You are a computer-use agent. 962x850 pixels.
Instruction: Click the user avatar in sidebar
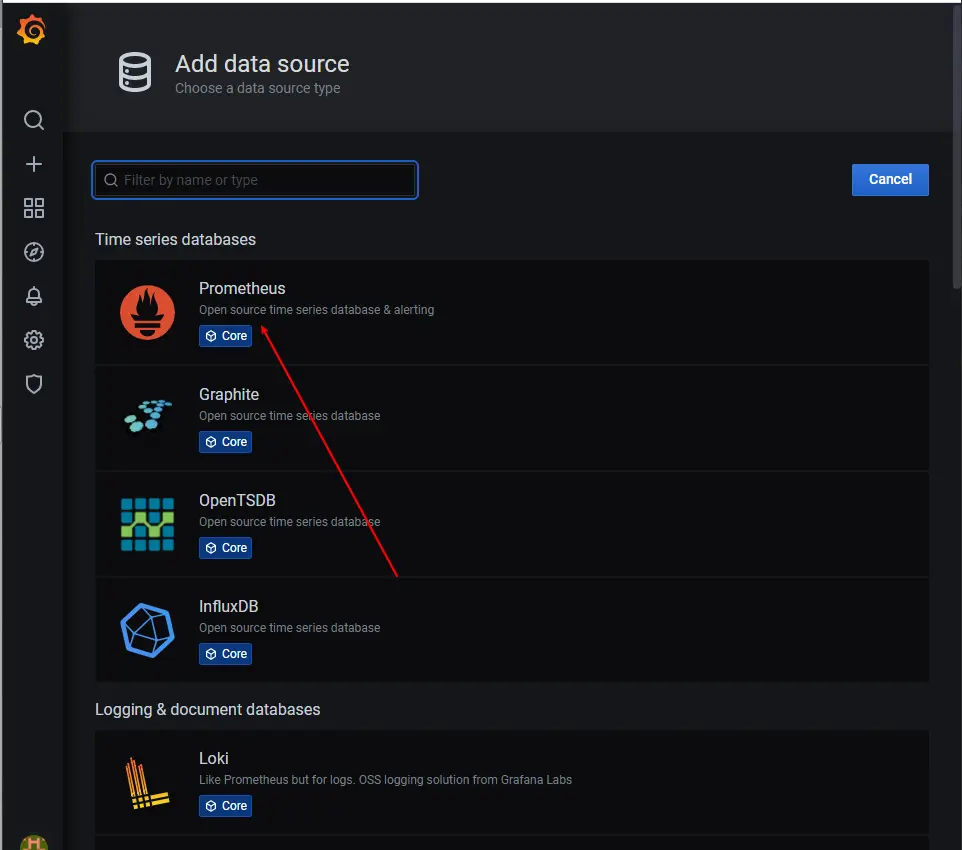click(34, 841)
